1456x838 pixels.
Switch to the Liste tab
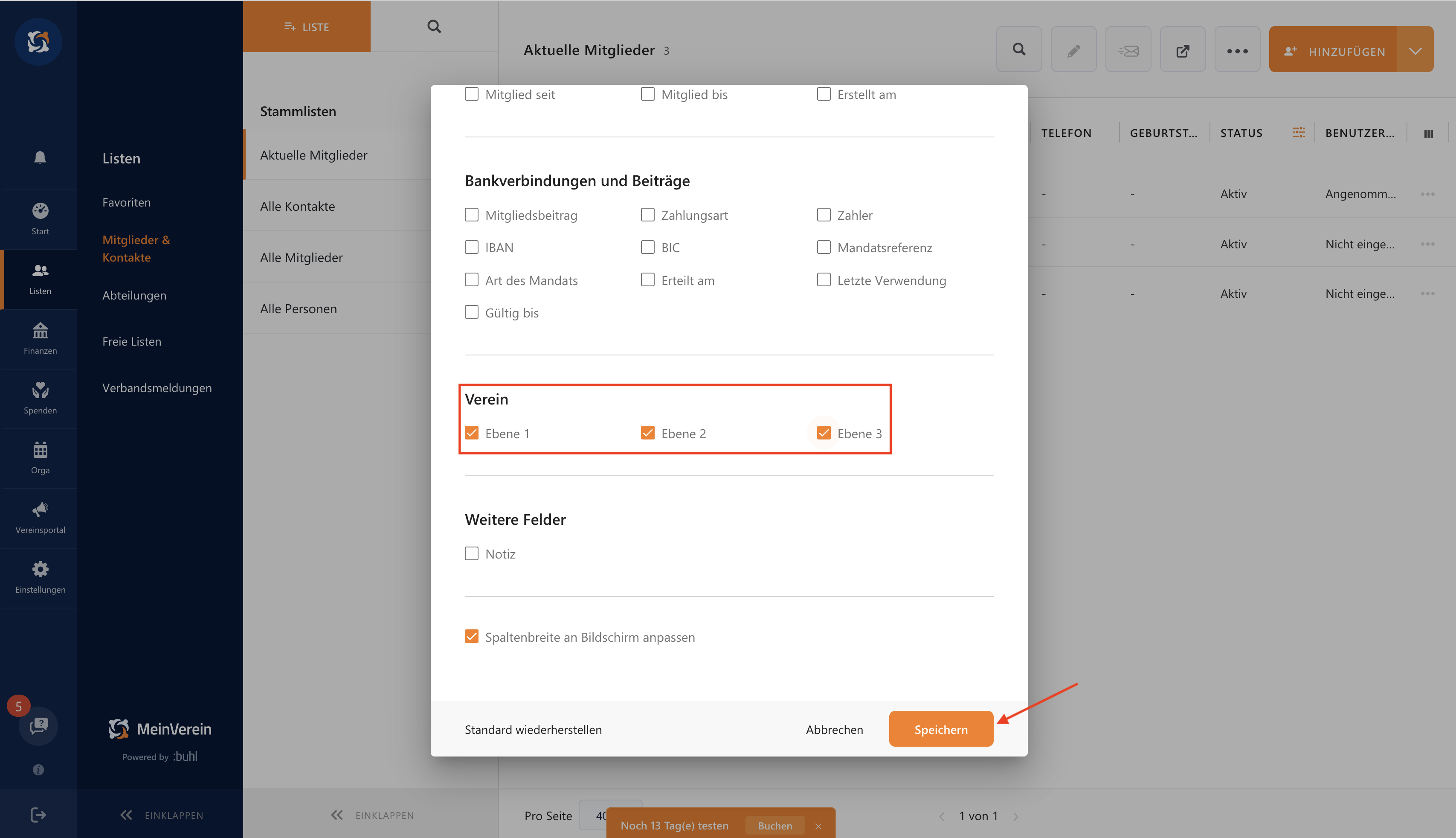point(307,27)
